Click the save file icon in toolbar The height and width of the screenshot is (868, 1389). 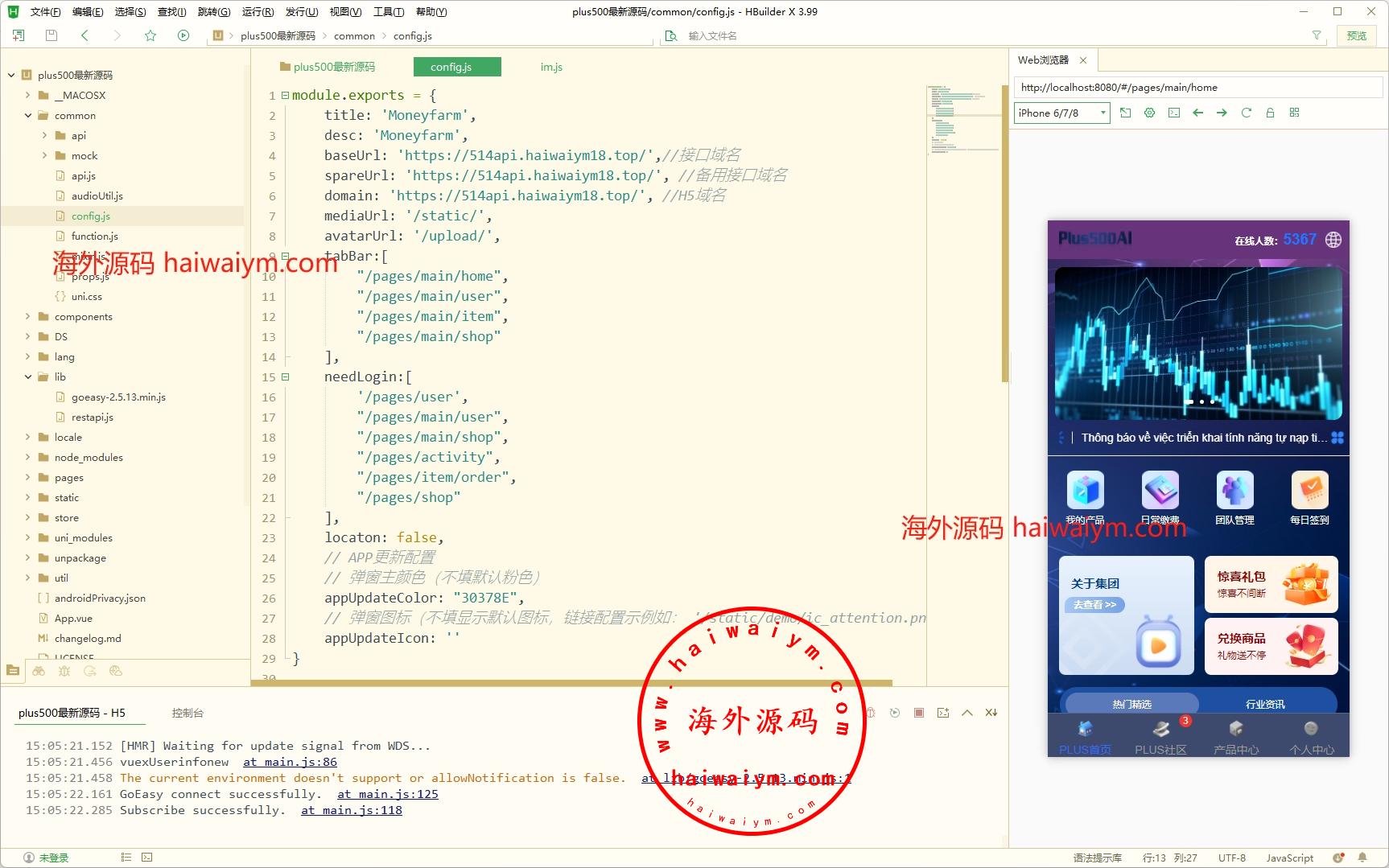coord(52,35)
